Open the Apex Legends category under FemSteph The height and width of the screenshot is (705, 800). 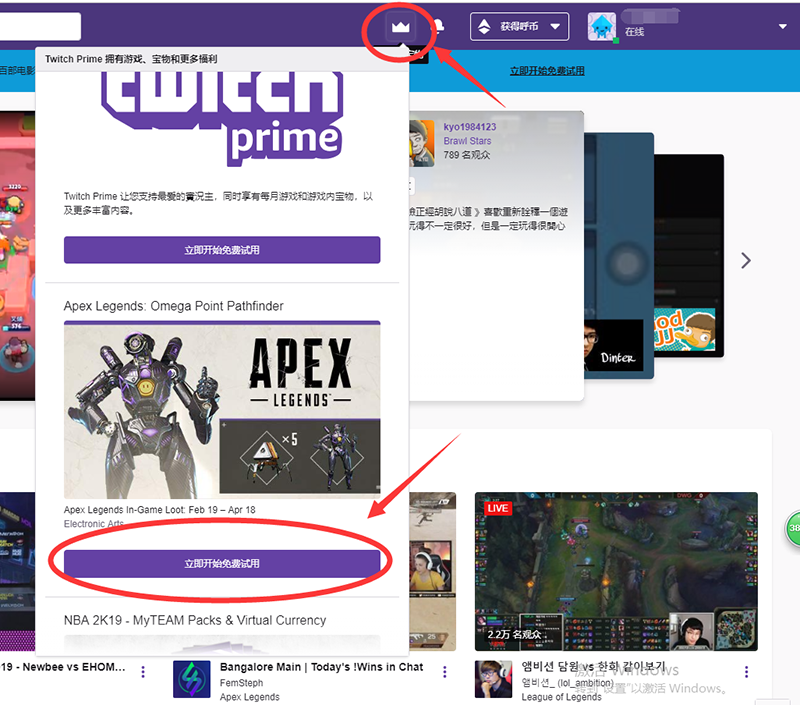[249, 697]
